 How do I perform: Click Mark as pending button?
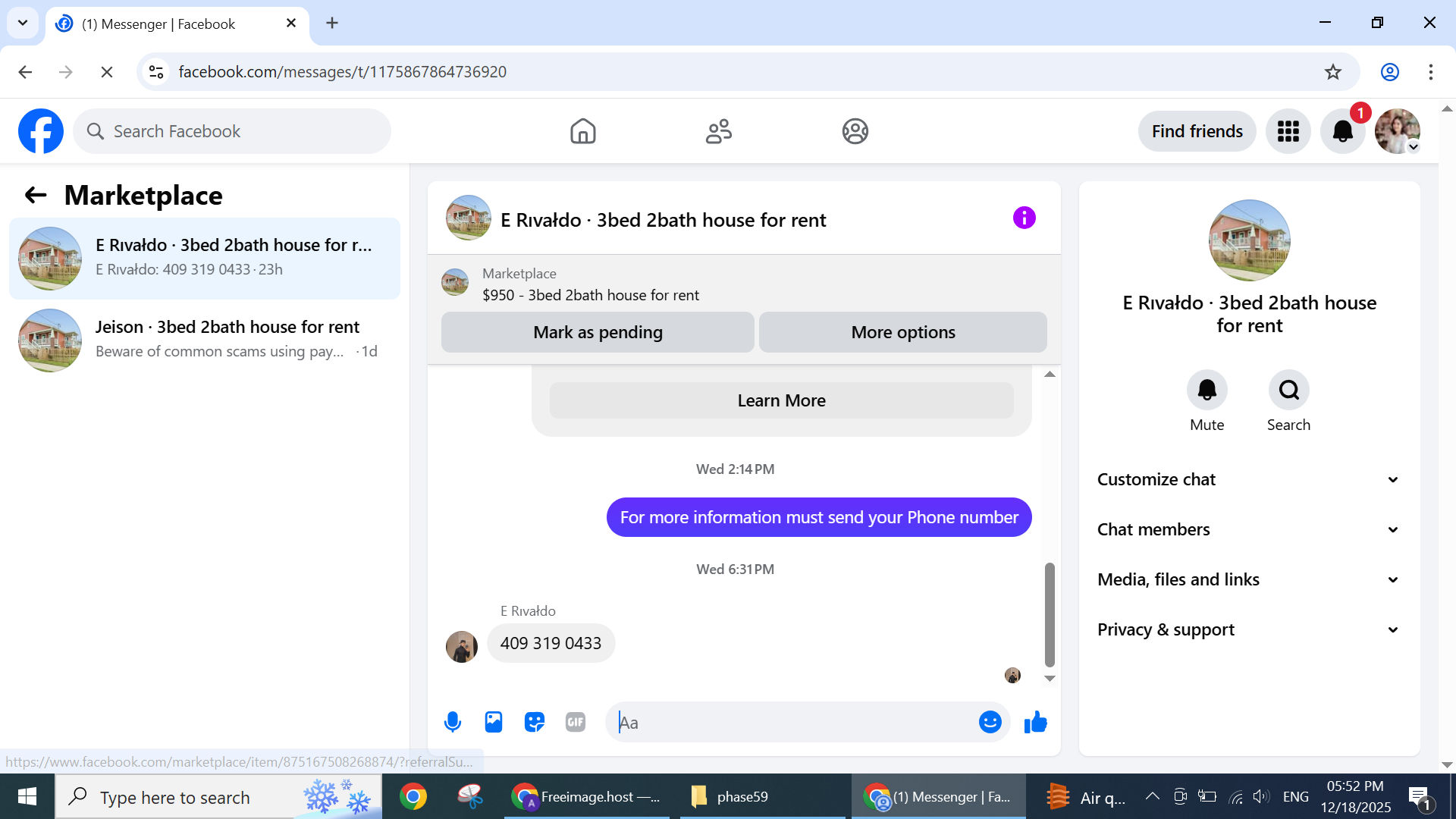pyautogui.click(x=598, y=332)
